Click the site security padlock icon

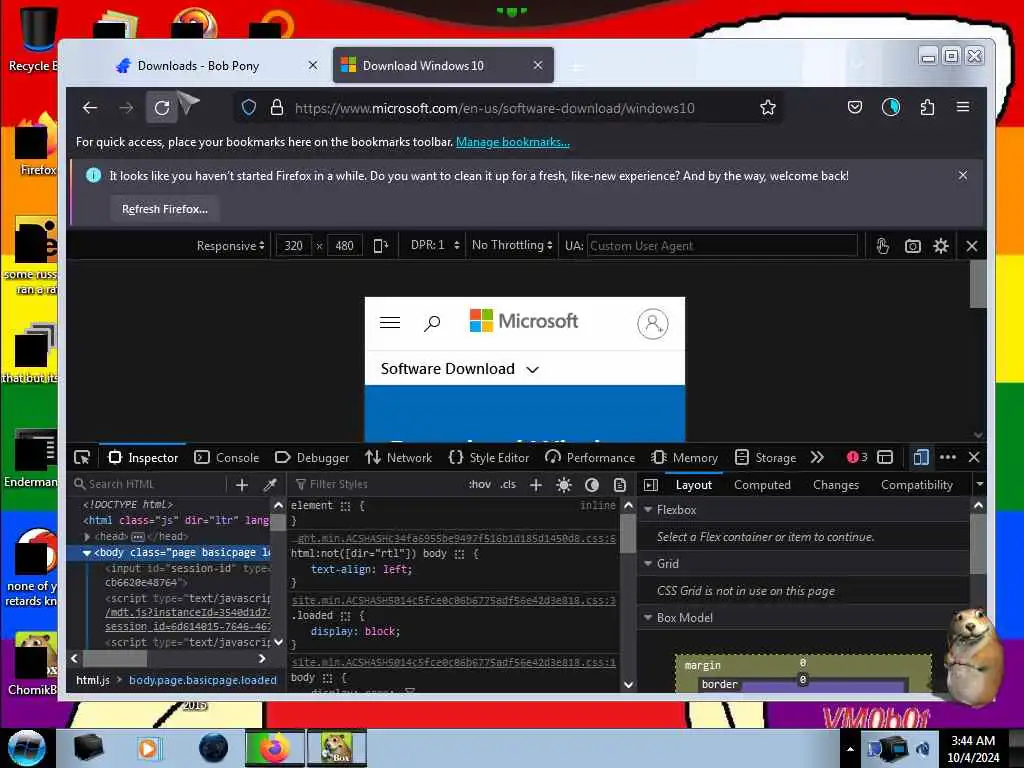[x=277, y=108]
